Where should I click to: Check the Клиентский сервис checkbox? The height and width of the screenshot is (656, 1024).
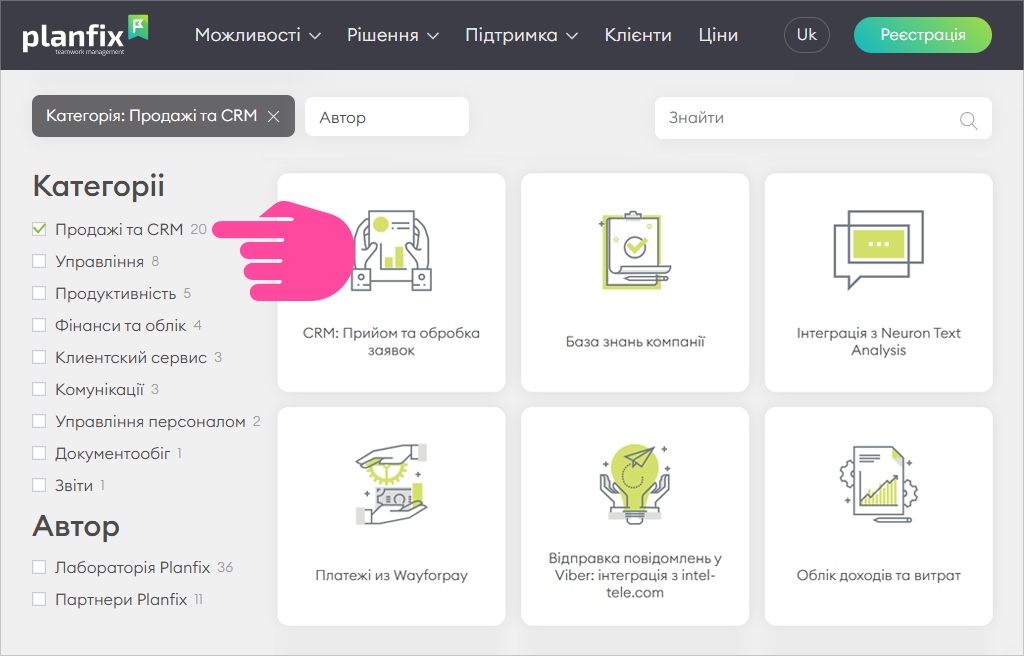(x=39, y=357)
